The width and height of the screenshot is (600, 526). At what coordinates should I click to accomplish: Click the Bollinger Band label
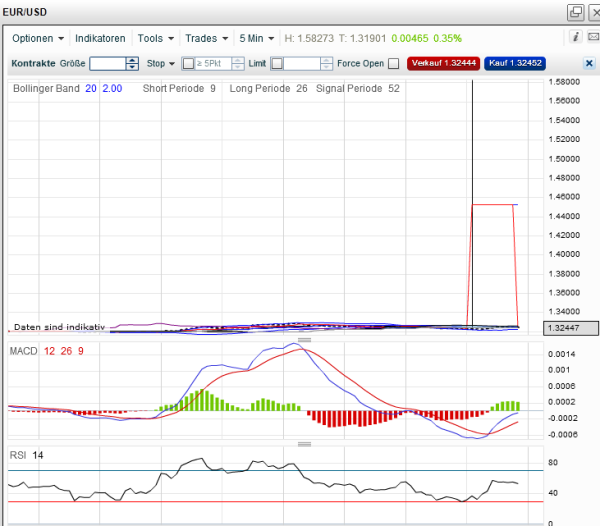coord(46,88)
